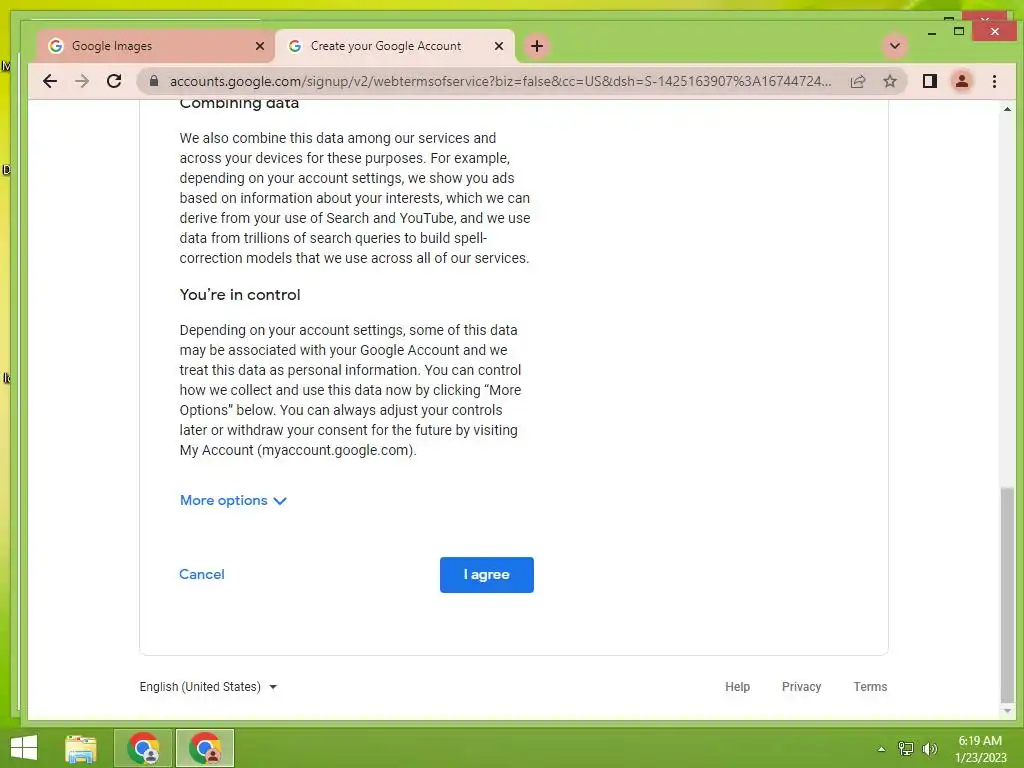Select the Create your Google Account tab

[x=394, y=46]
